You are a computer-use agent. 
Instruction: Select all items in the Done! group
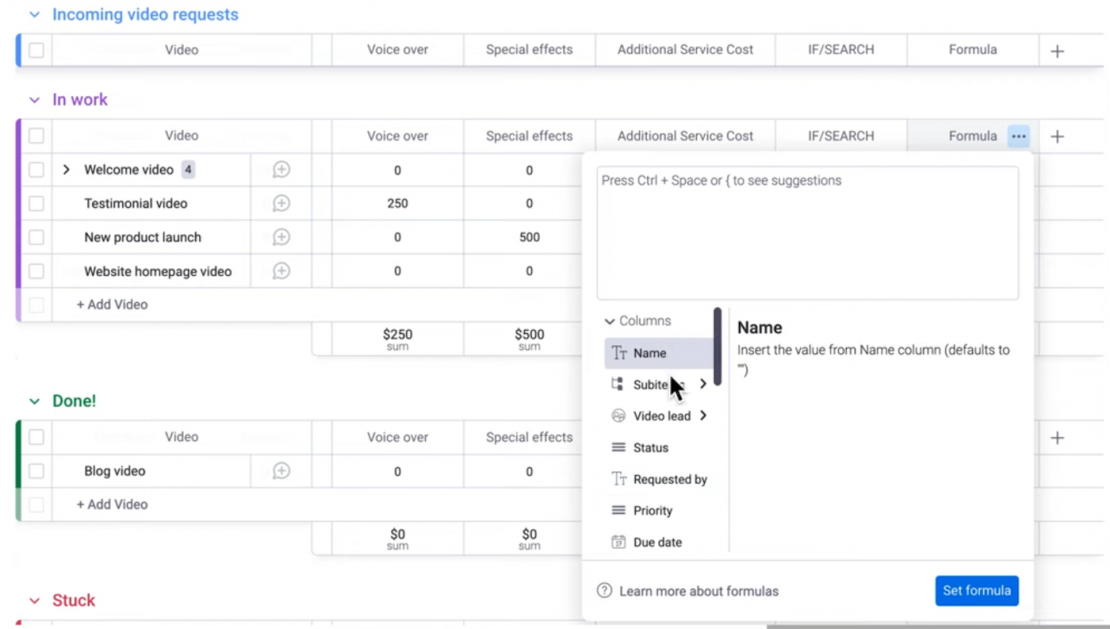(x=34, y=437)
